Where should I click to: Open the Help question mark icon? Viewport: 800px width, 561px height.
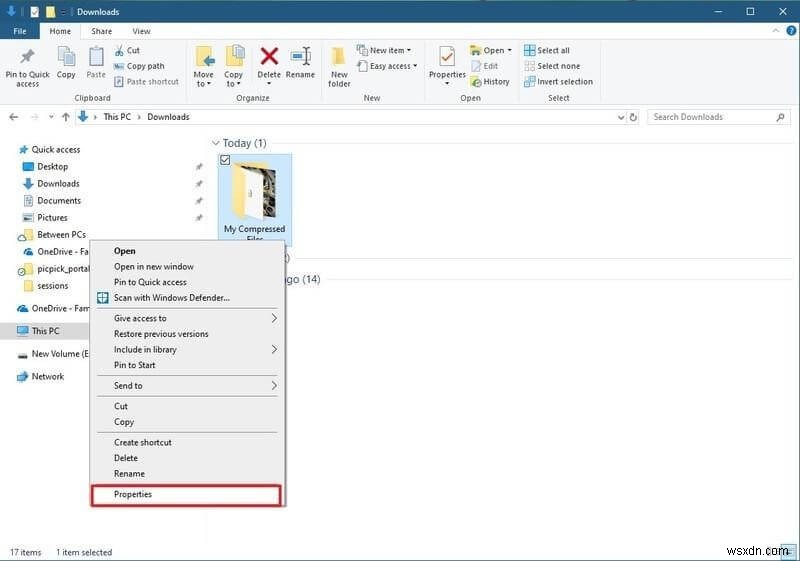[791, 31]
